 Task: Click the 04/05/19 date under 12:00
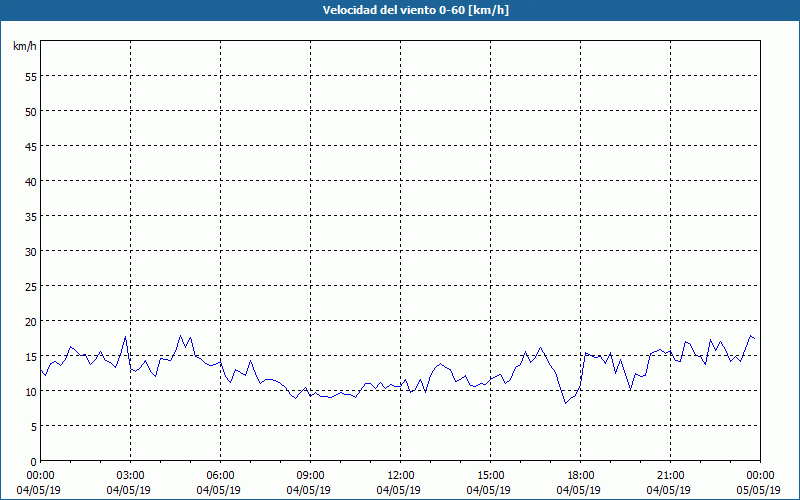pos(398,490)
